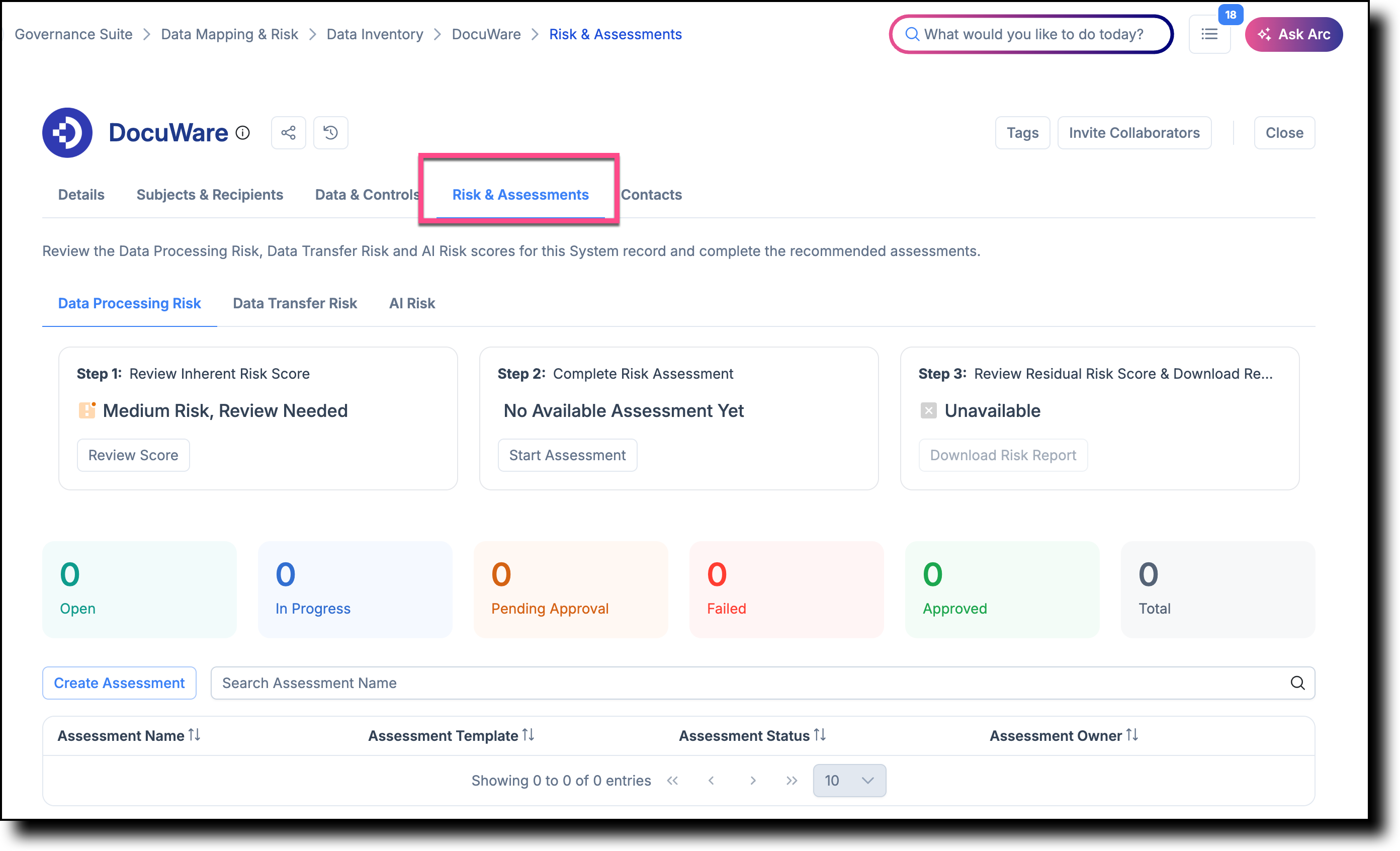Select the Pending Approval count card
This screenshot has height=851, width=1400.
(x=571, y=589)
